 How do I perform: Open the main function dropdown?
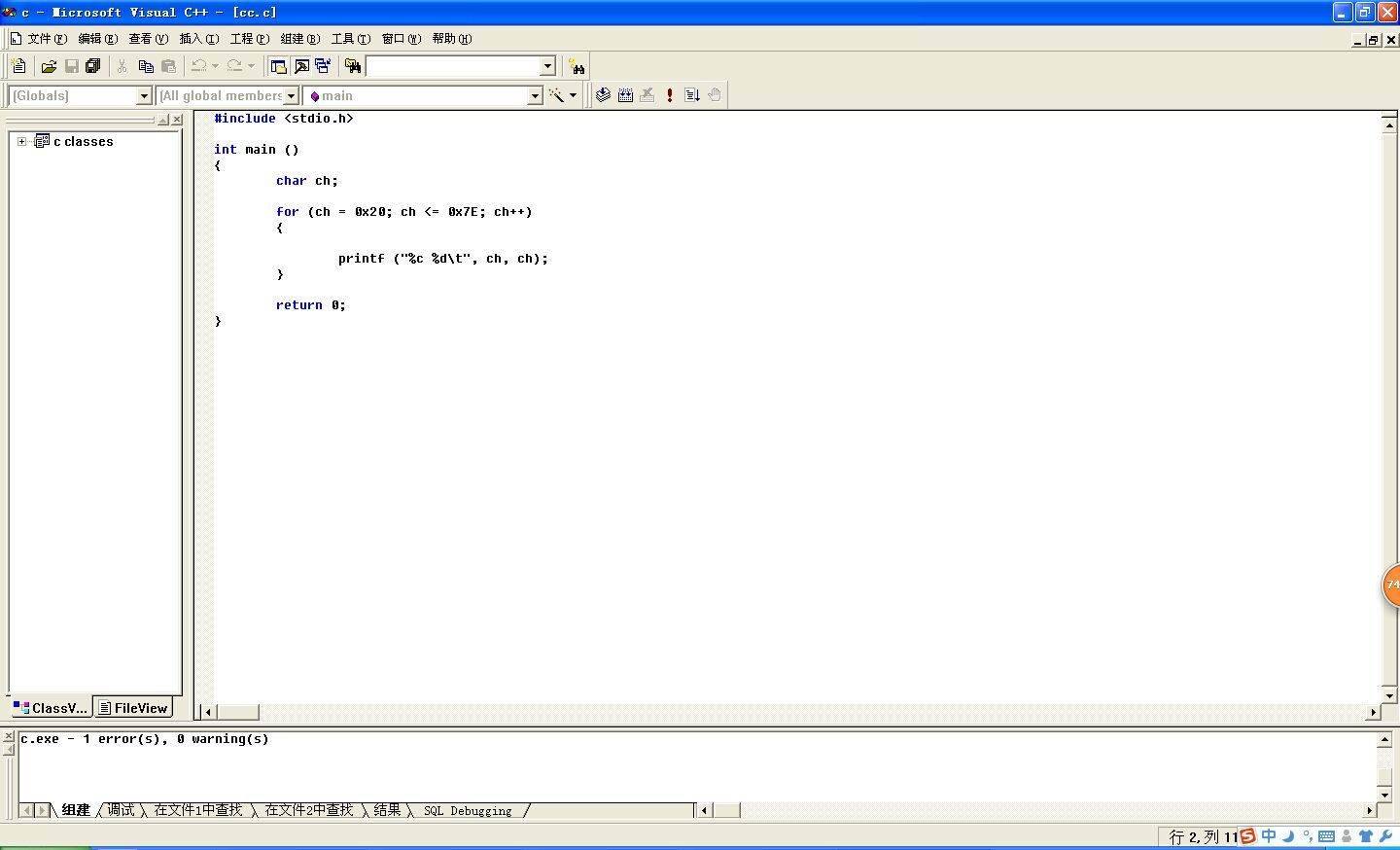(x=535, y=95)
